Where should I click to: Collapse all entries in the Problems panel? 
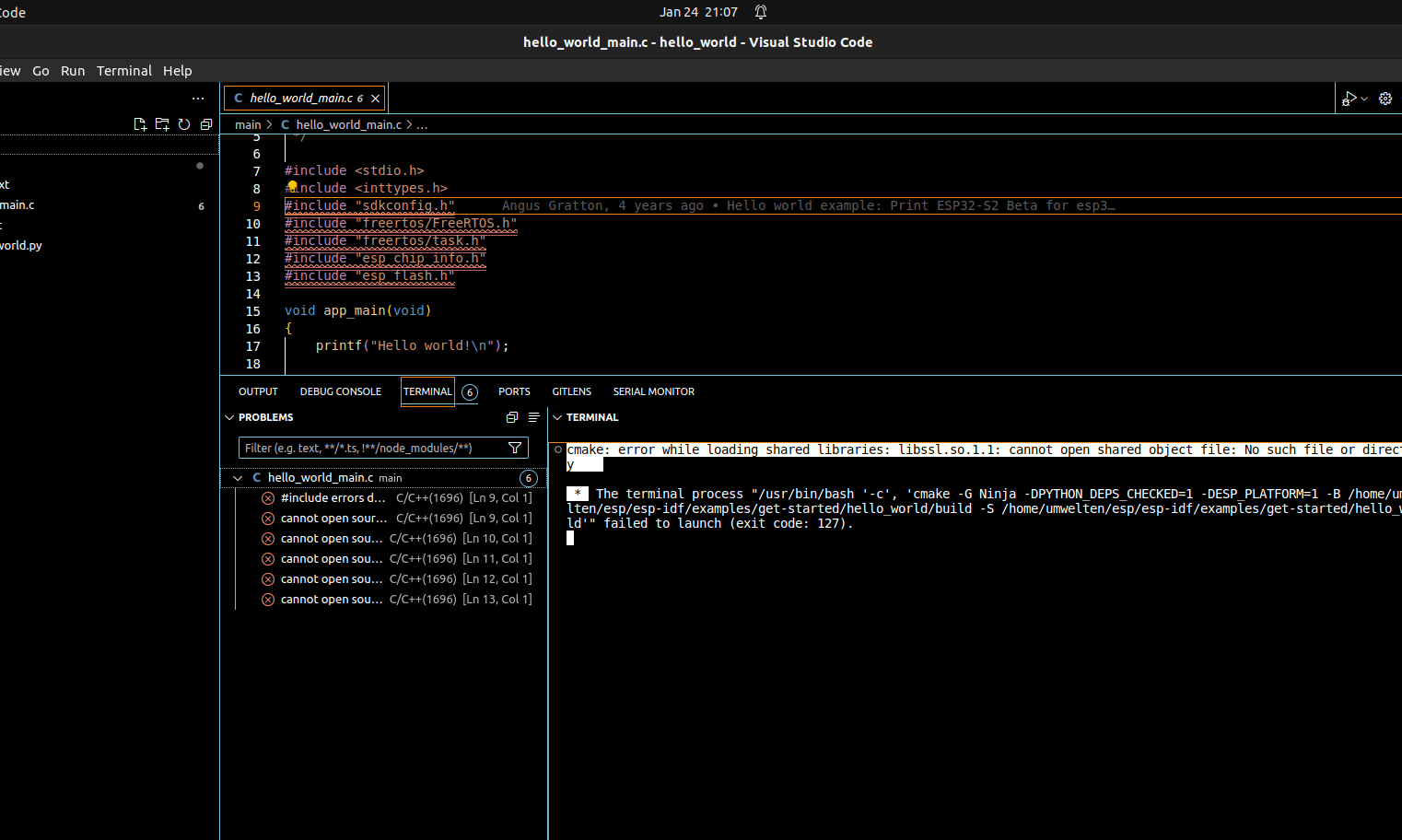click(x=512, y=417)
